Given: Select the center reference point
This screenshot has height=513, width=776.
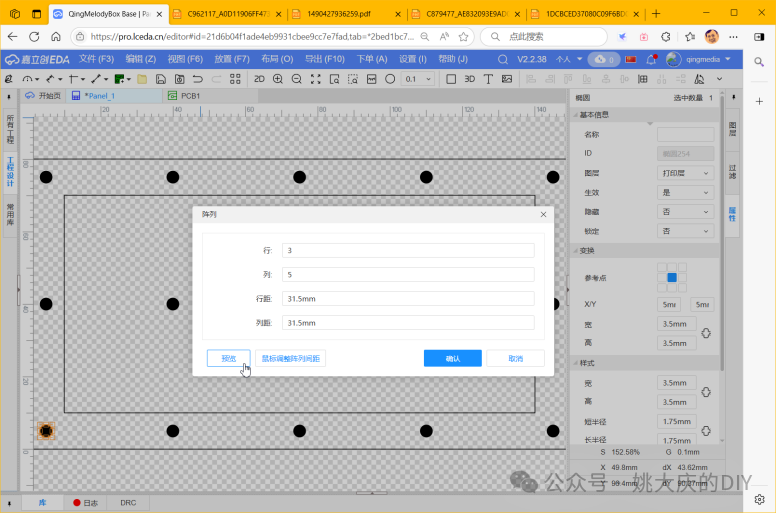Looking at the screenshot, I should (x=672, y=277).
